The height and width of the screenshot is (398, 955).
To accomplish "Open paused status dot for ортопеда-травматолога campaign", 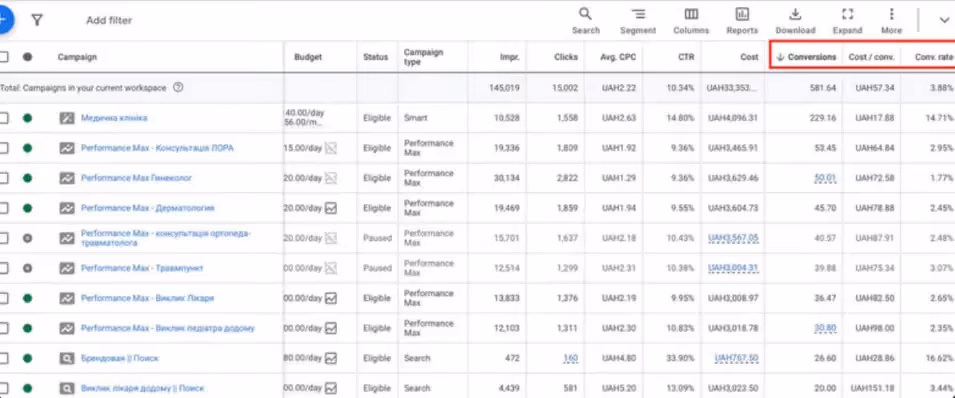I will (27, 238).
